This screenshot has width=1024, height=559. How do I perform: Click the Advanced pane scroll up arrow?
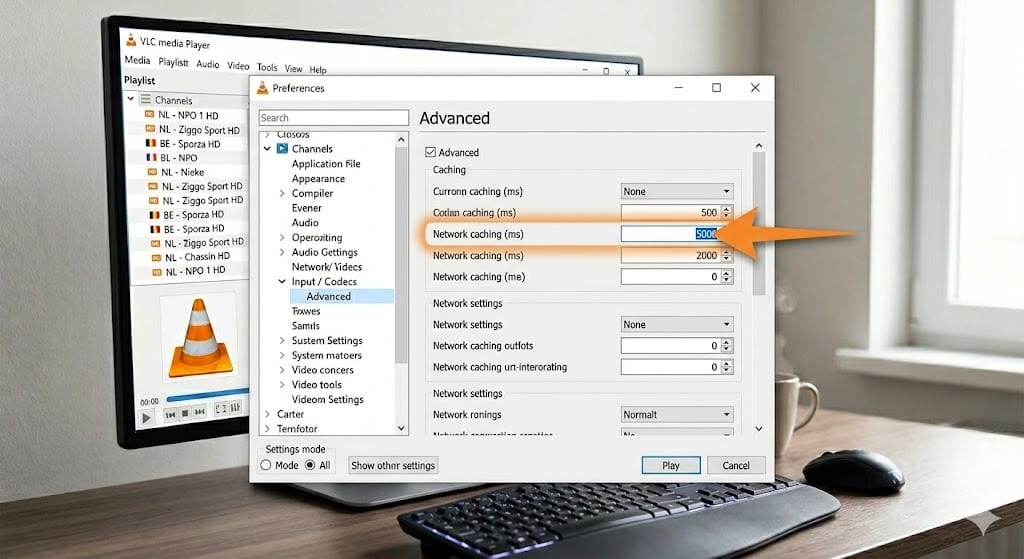(759, 145)
